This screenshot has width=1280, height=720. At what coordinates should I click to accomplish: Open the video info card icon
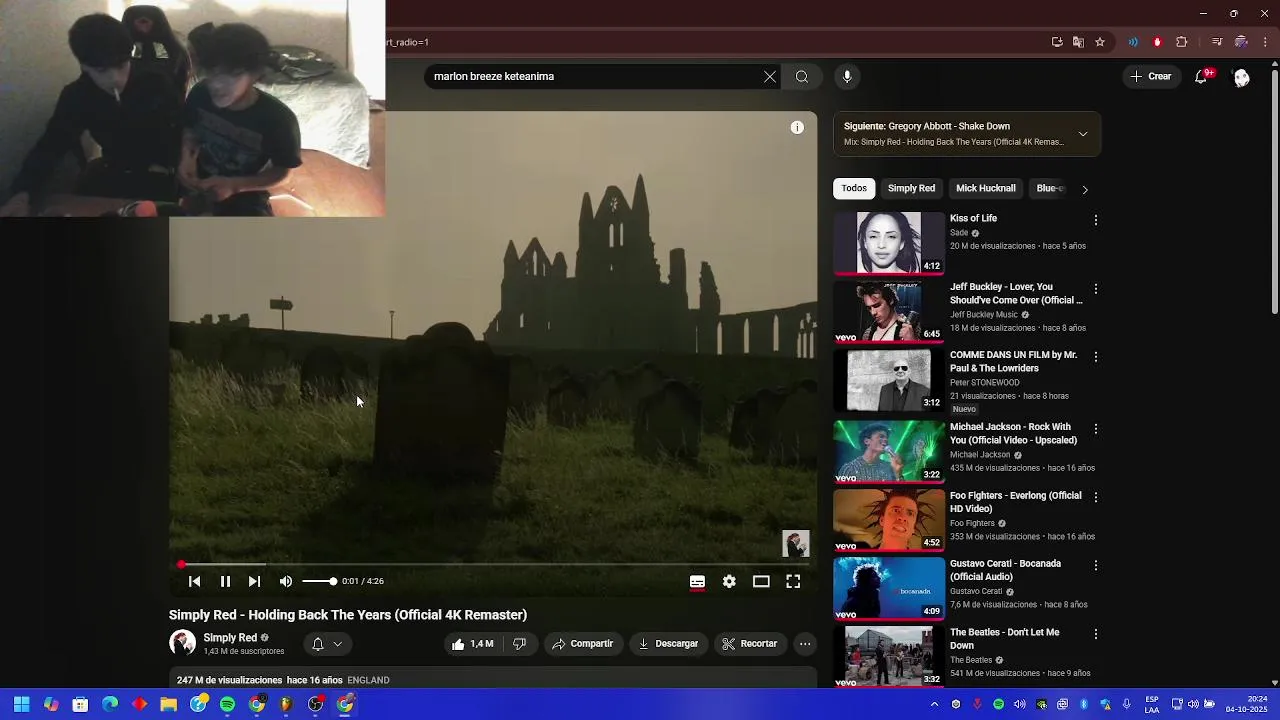[x=797, y=127]
